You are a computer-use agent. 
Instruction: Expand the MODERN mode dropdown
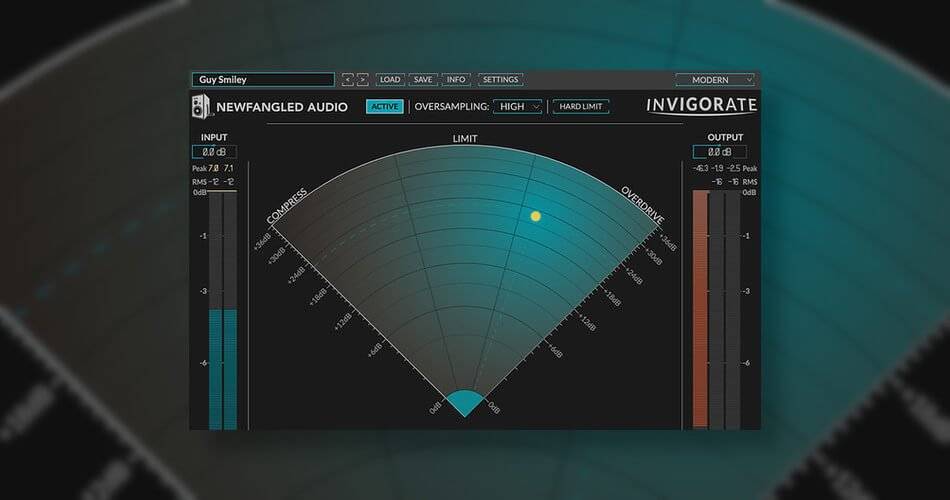click(715, 79)
